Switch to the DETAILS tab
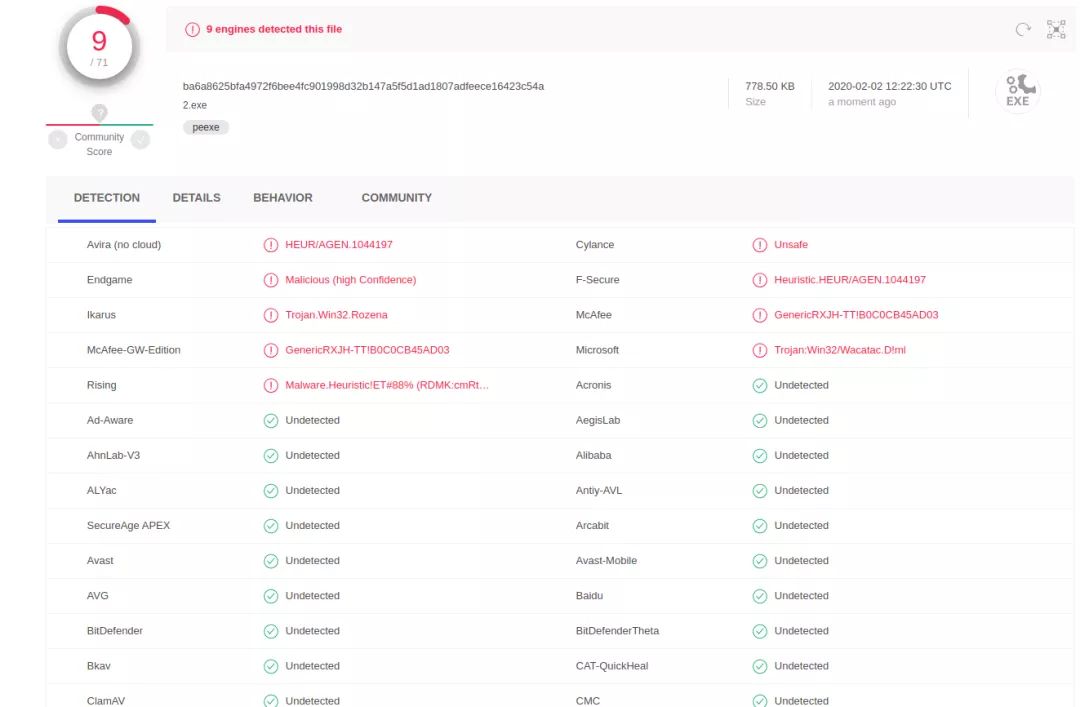The image size is (1080, 707). [x=196, y=198]
